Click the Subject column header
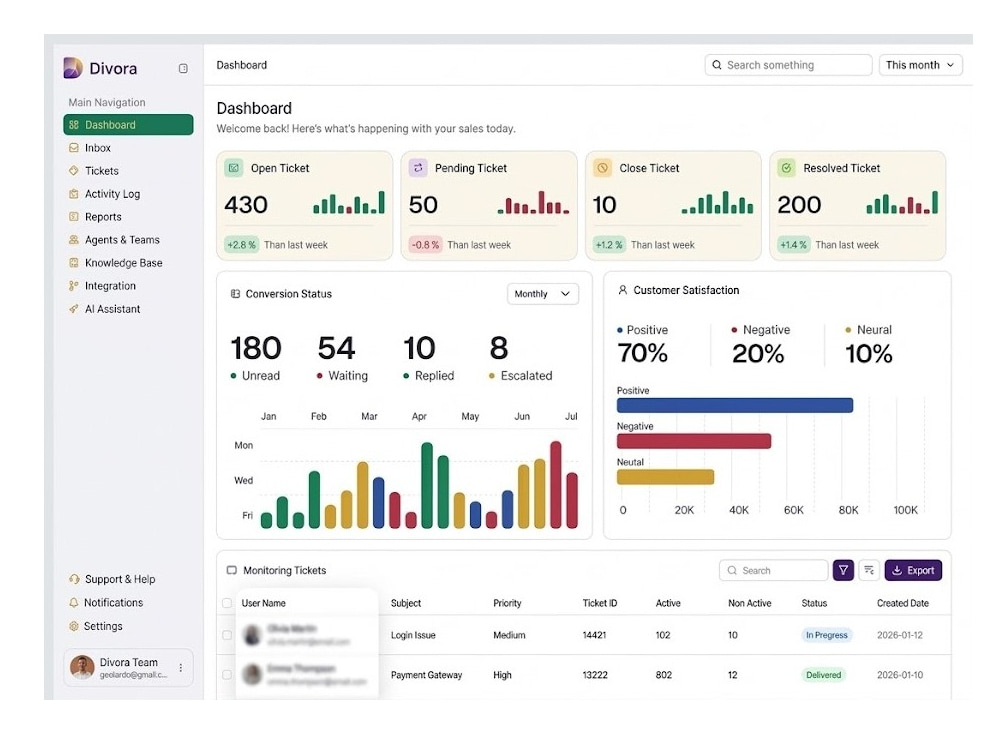This screenshot has width=1000, height=750. (406, 603)
